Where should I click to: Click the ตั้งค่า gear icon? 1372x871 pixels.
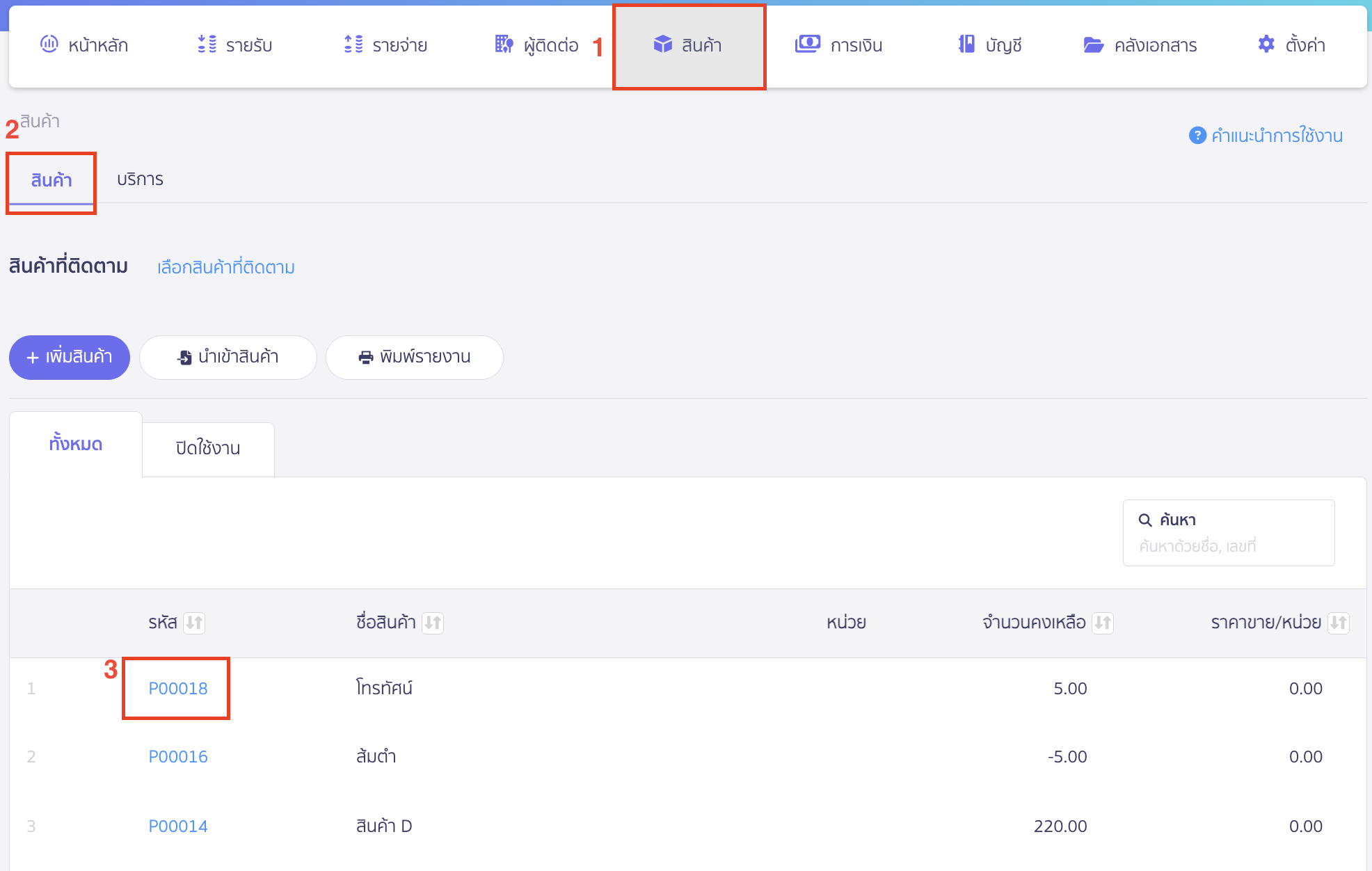1266,45
